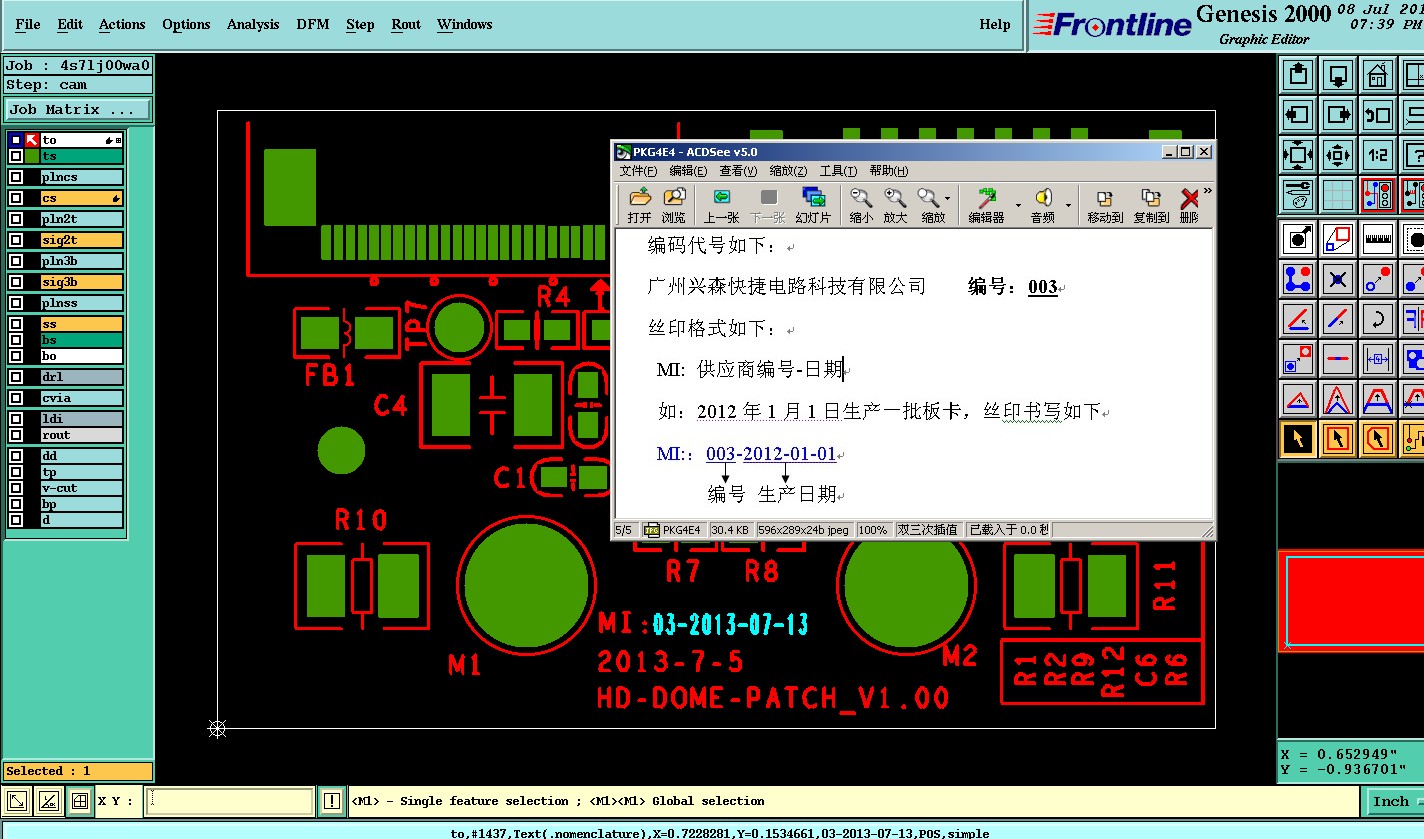Open Editor dropdown arrow in ACDSee toolbar

click(1019, 205)
